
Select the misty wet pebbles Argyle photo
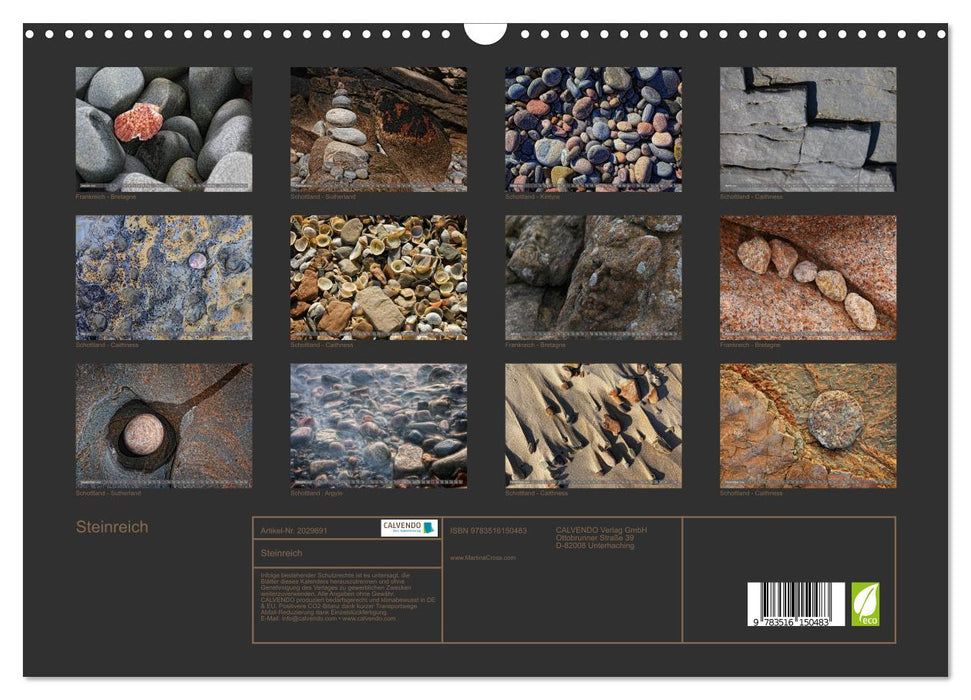(378, 425)
